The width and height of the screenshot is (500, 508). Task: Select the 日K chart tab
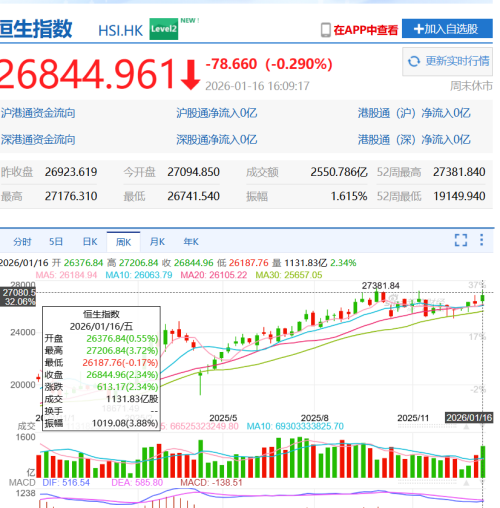pos(90,242)
